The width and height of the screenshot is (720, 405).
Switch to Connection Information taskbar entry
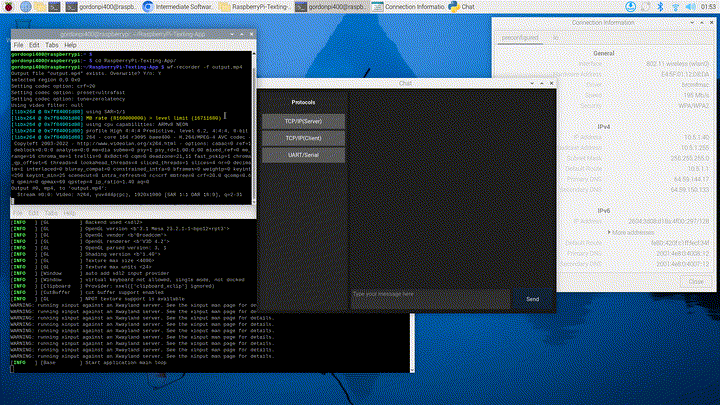[x=407, y=6]
